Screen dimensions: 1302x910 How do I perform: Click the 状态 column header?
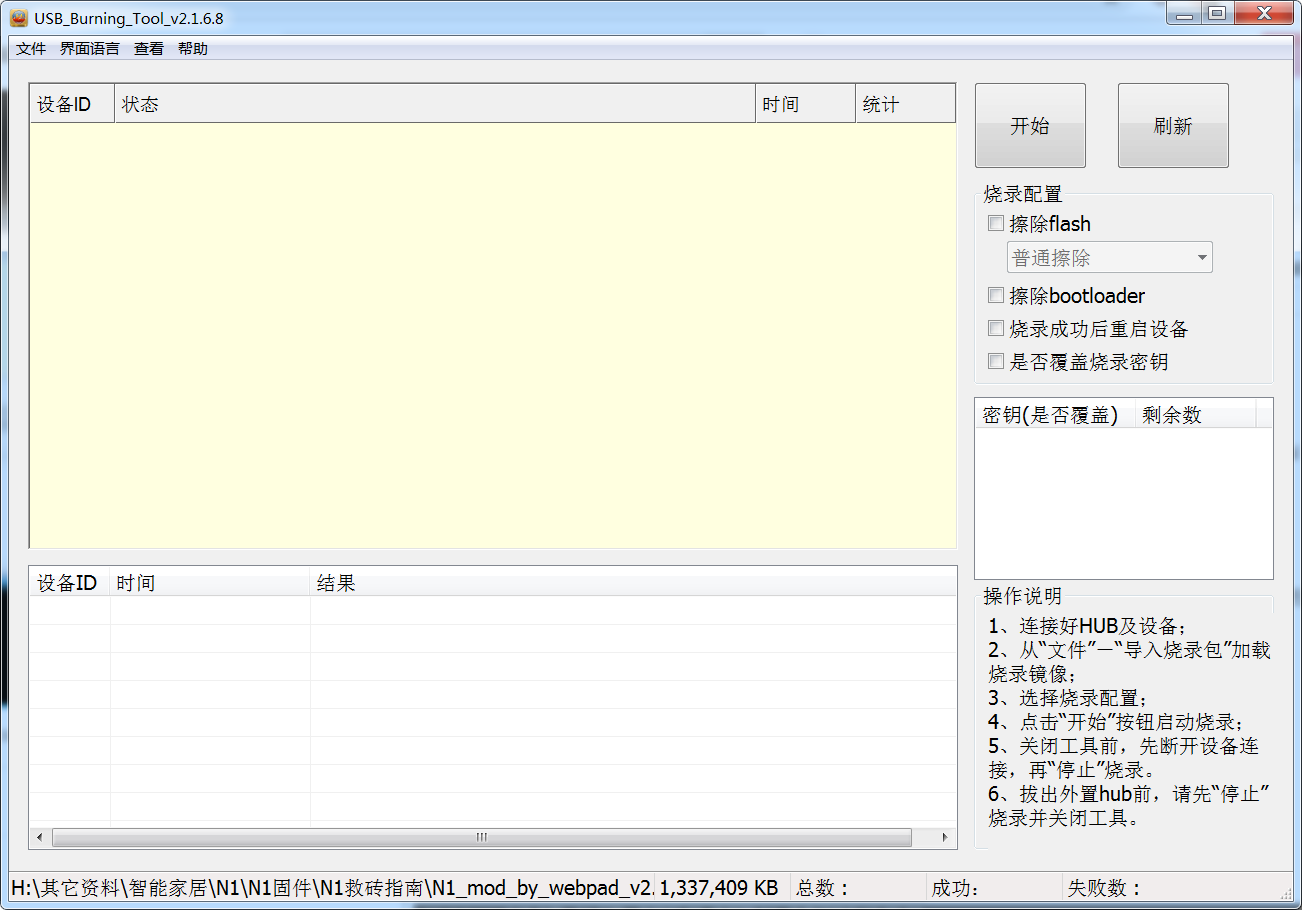[435, 104]
